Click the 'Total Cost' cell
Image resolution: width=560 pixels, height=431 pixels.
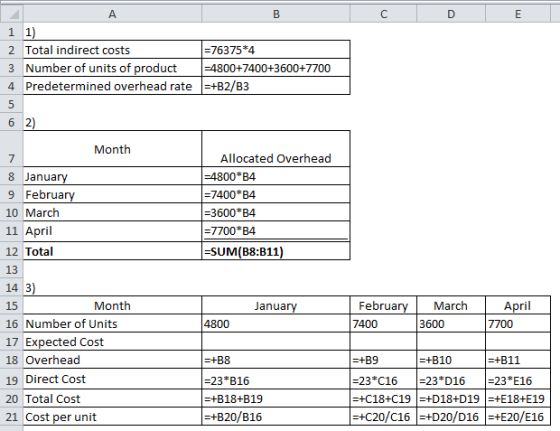click(x=112, y=399)
